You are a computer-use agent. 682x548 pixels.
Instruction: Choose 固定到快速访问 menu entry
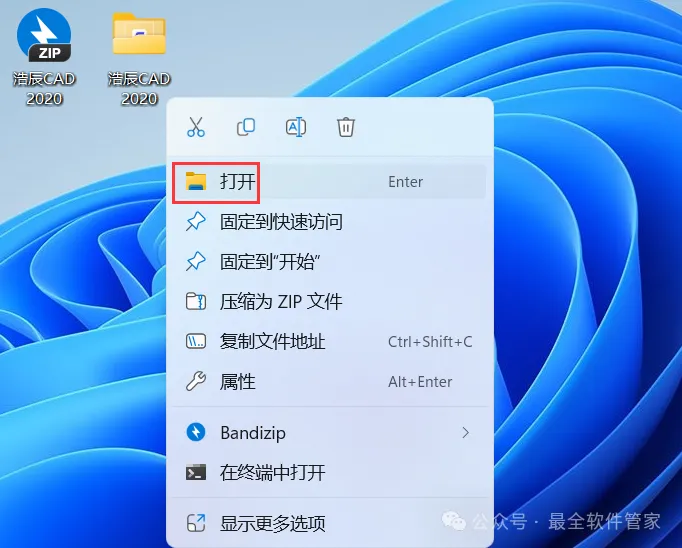click(x=329, y=222)
